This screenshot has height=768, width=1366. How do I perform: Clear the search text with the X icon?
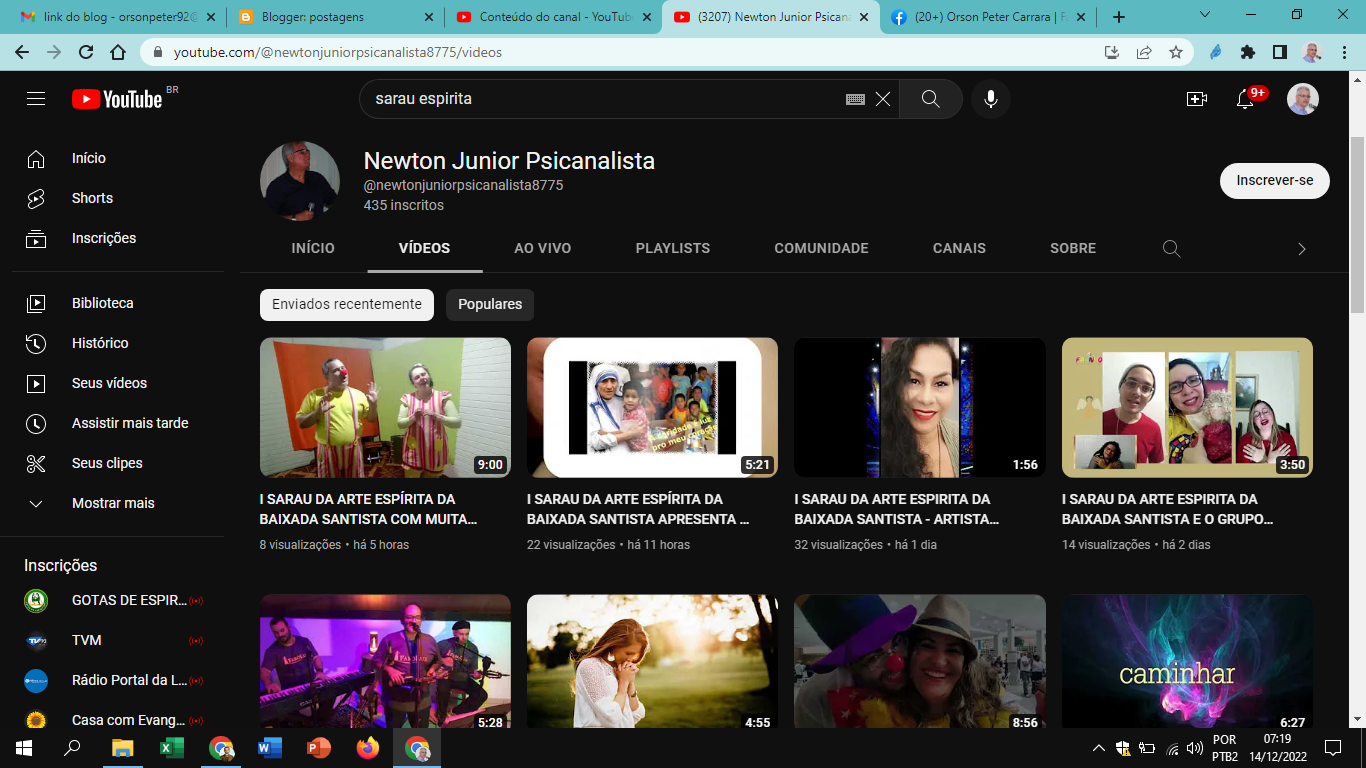[883, 99]
